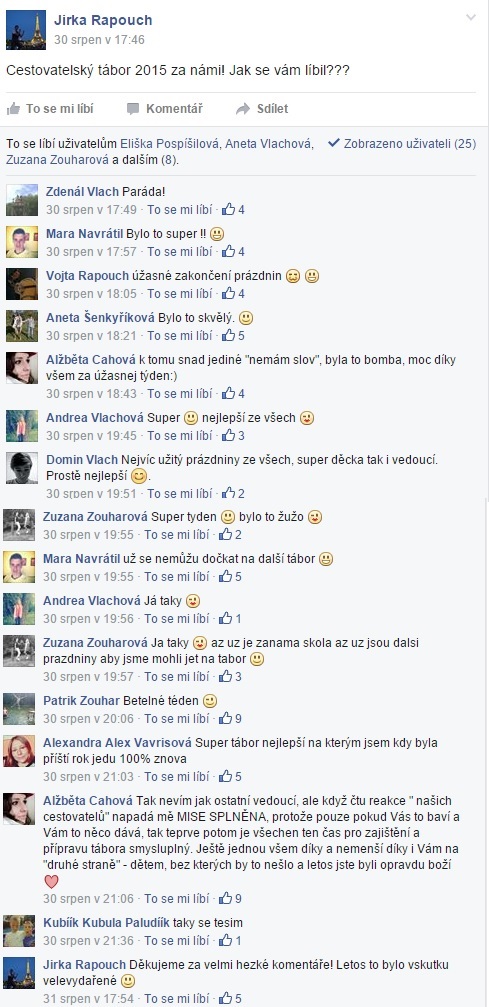This screenshot has width=489, height=1007.
Task: Open the like count on Aneta Šenkyříková's comment
Action: coord(233,335)
